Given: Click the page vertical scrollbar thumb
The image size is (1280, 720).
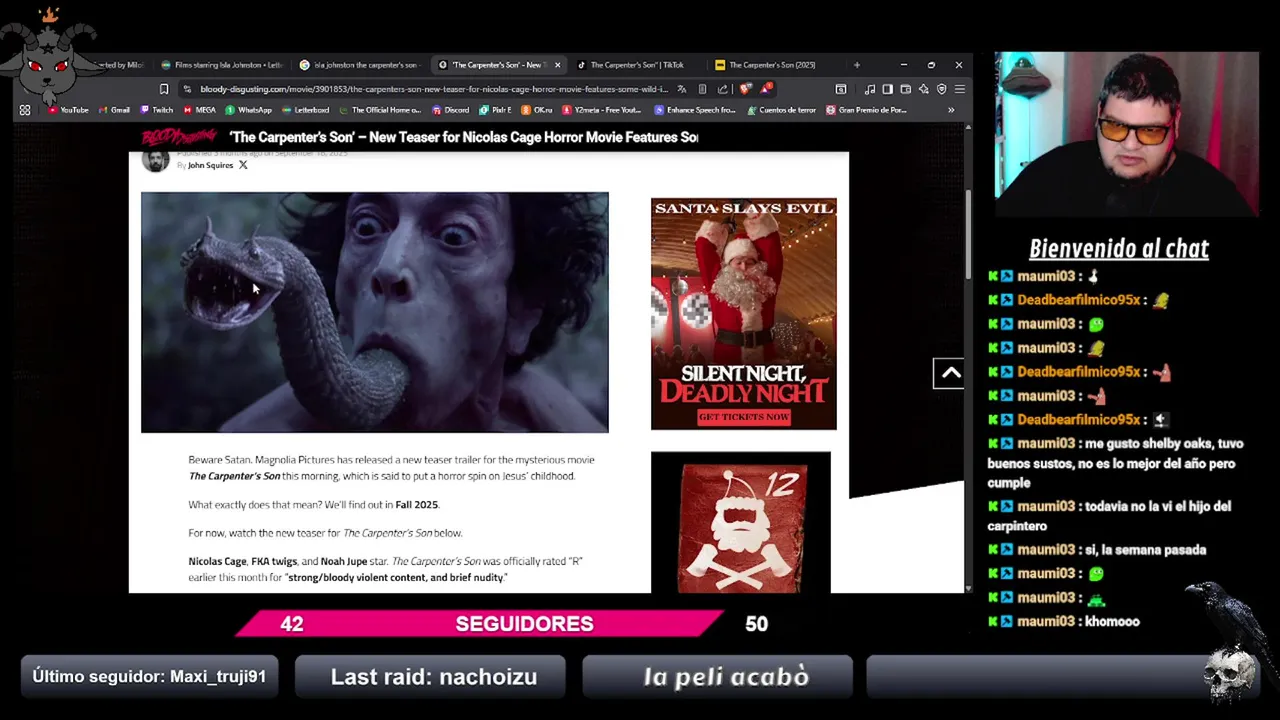Looking at the screenshot, I should [x=967, y=235].
